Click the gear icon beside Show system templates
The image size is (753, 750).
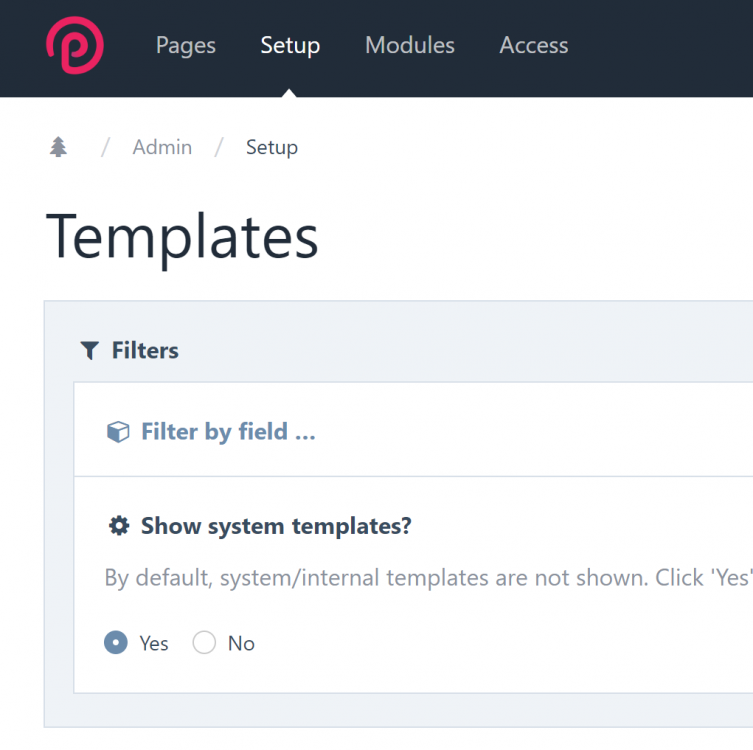119,526
